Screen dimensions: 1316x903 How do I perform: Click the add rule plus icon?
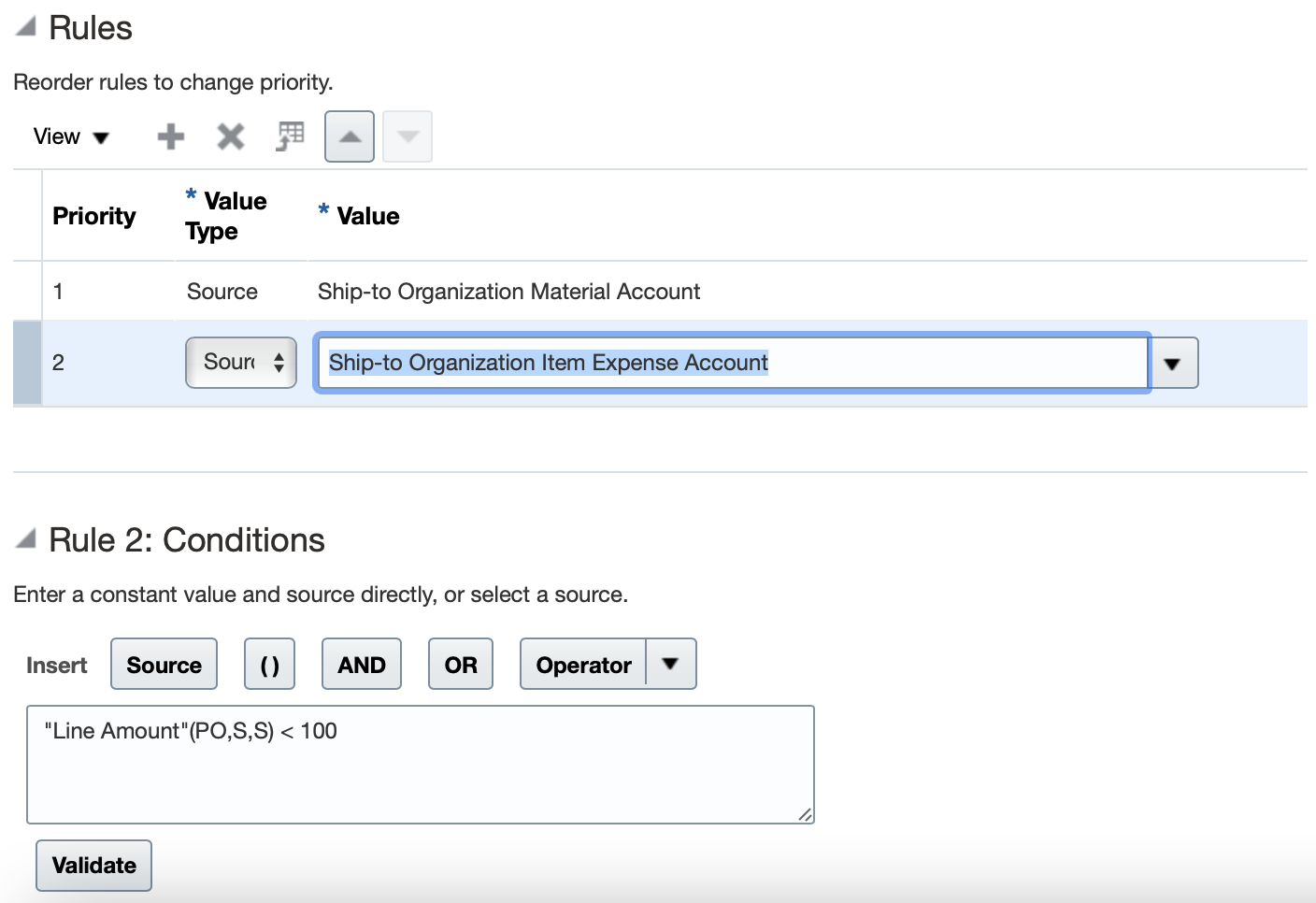(x=170, y=136)
